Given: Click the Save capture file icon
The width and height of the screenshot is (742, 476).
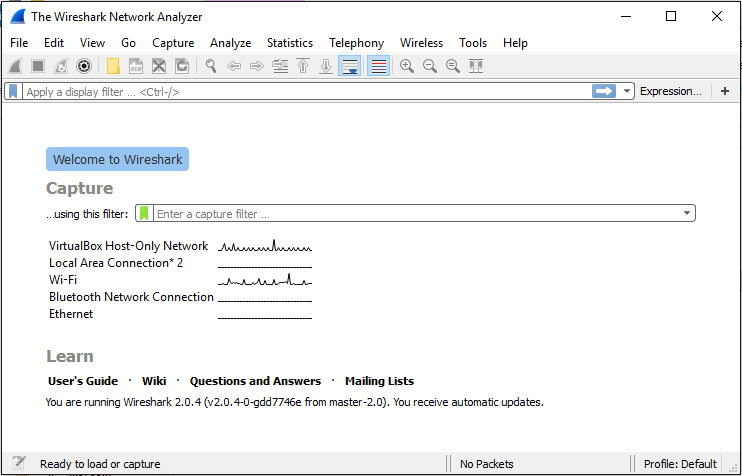Looking at the screenshot, I should 136,66.
